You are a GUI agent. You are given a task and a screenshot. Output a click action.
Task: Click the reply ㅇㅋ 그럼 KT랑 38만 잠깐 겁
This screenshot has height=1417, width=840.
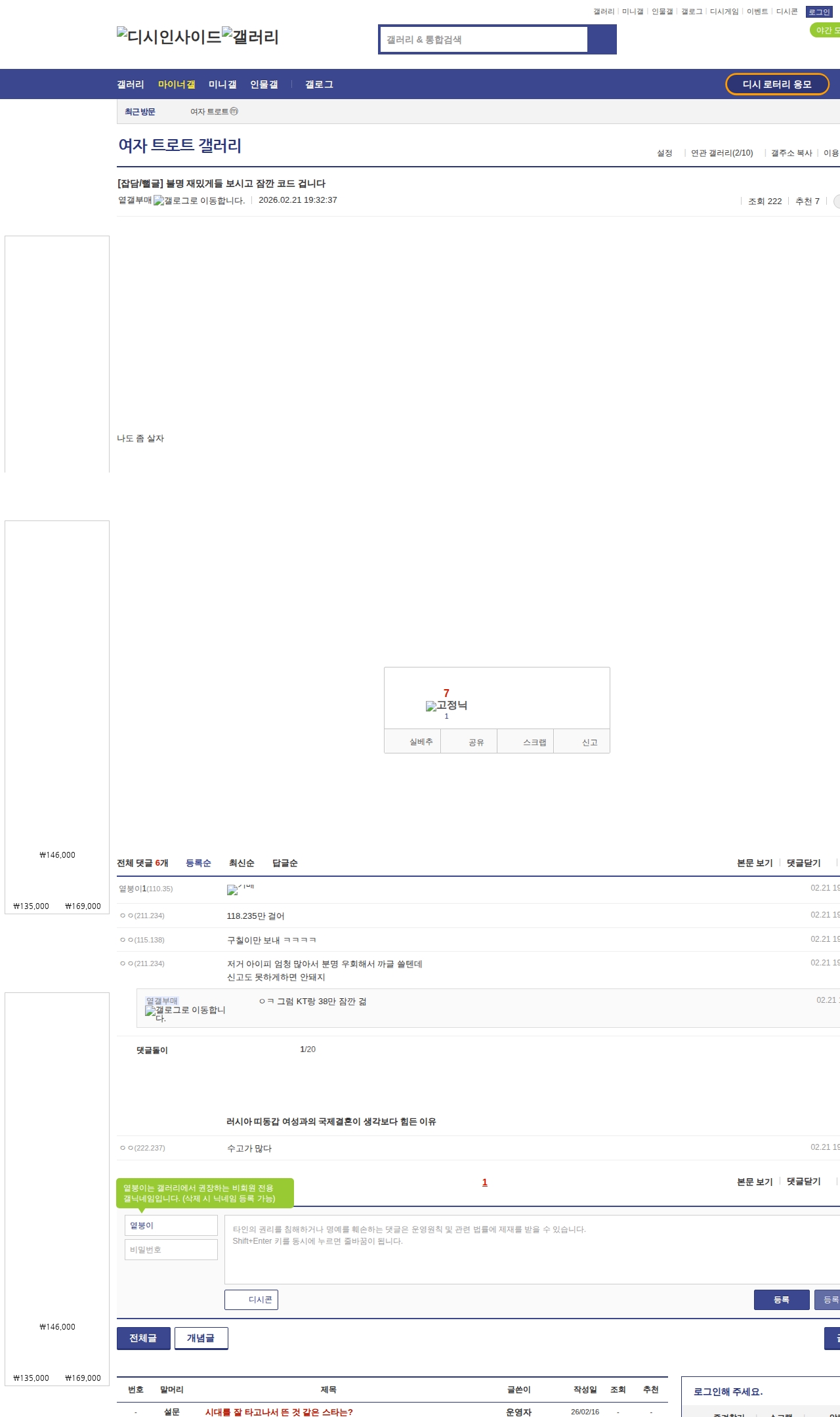313,1002
